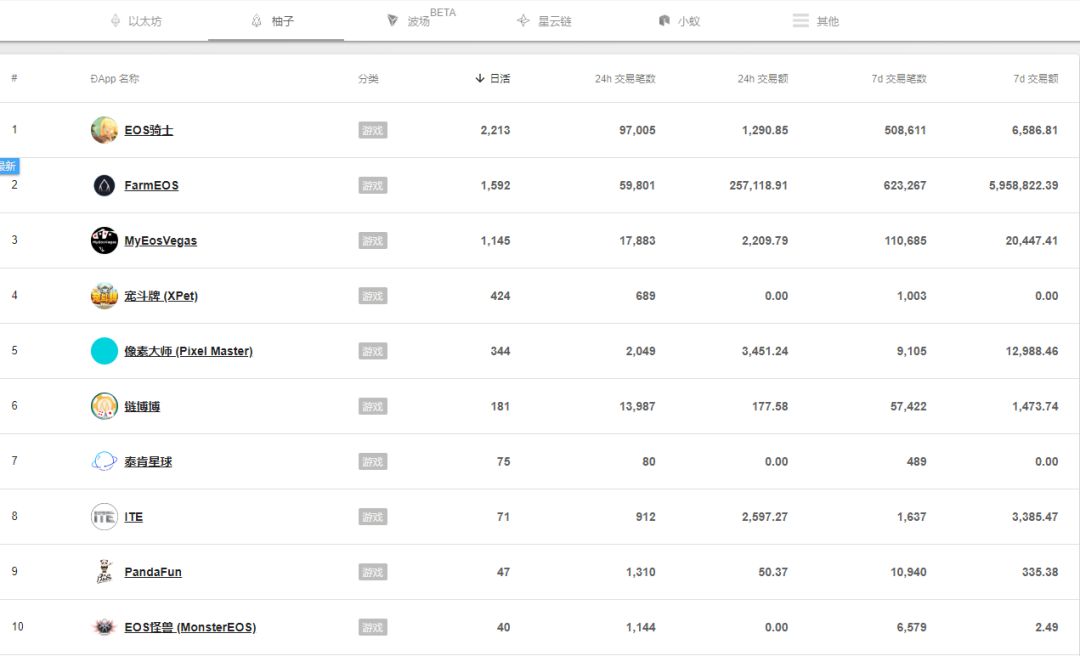Select the 110,685 7d transactions cell
The image size is (1080, 656).
pos(905,240)
